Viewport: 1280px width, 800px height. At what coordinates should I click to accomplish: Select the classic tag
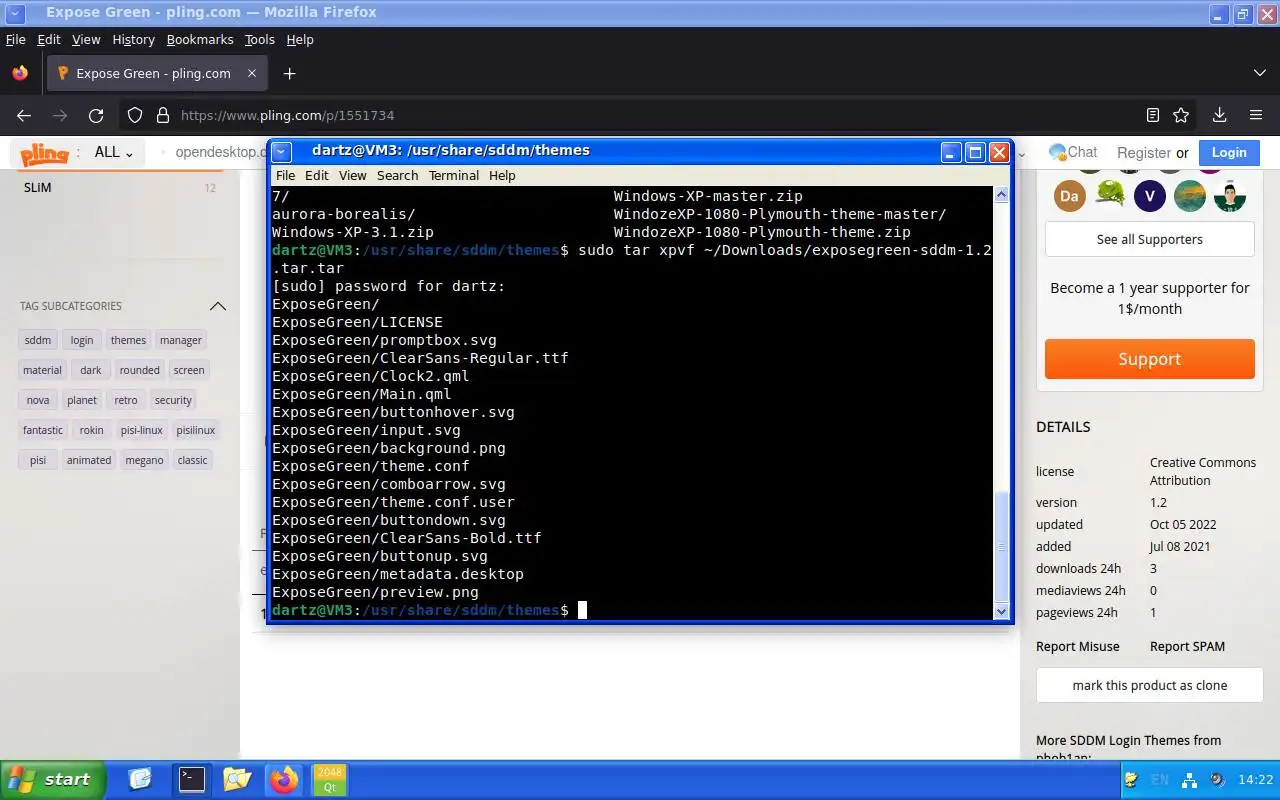tap(192, 460)
